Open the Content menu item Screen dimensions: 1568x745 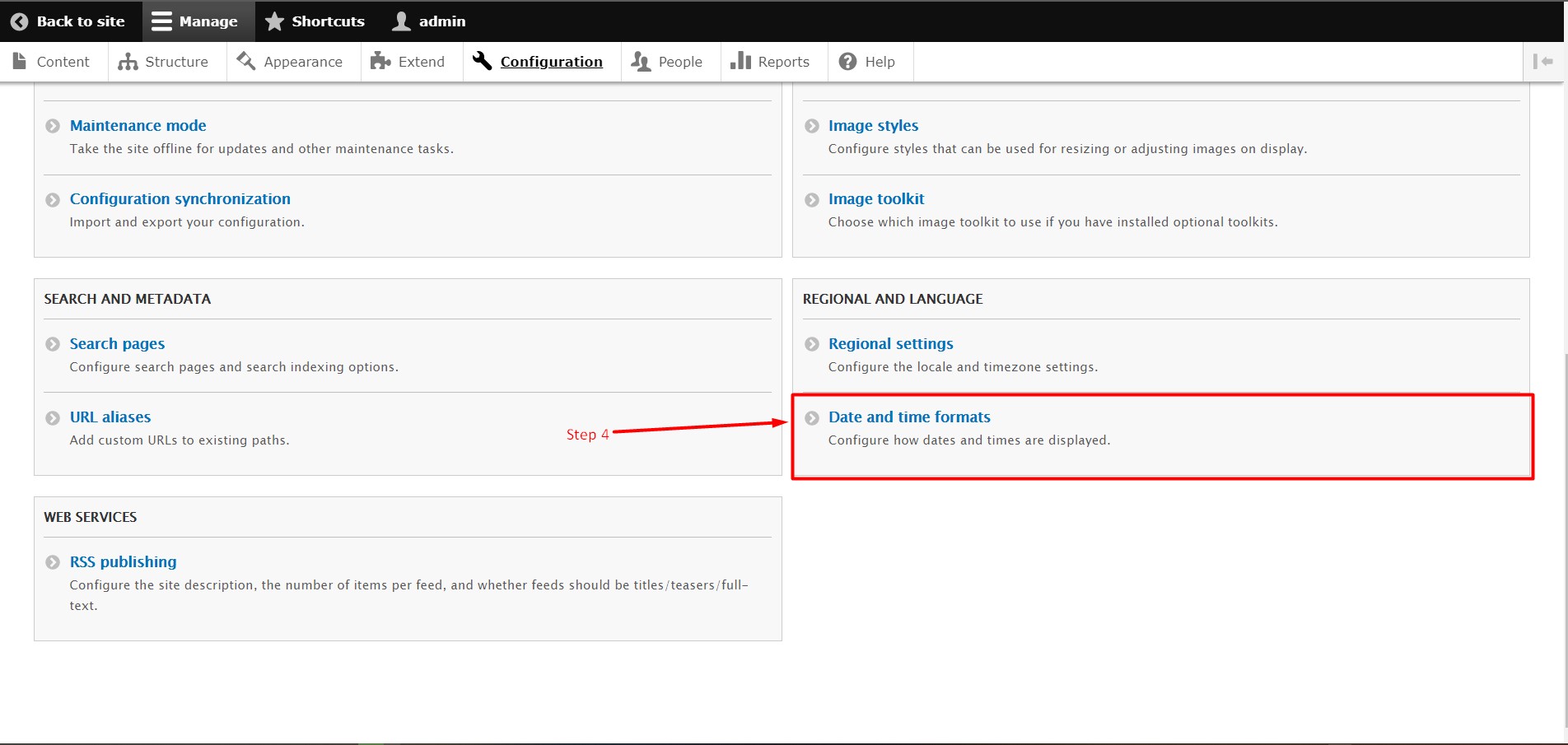pos(54,62)
